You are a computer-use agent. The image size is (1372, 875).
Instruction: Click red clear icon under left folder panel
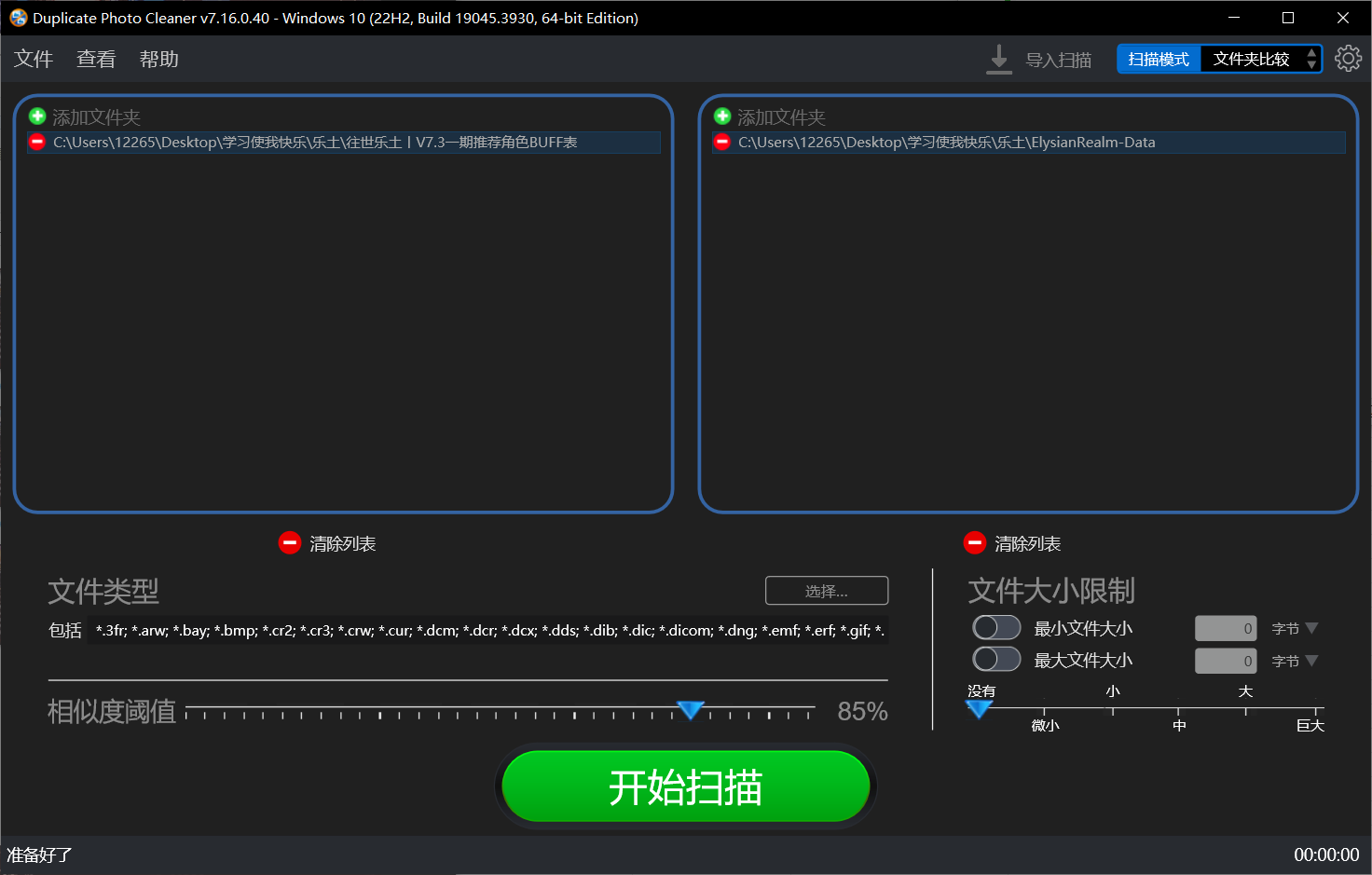click(x=290, y=542)
